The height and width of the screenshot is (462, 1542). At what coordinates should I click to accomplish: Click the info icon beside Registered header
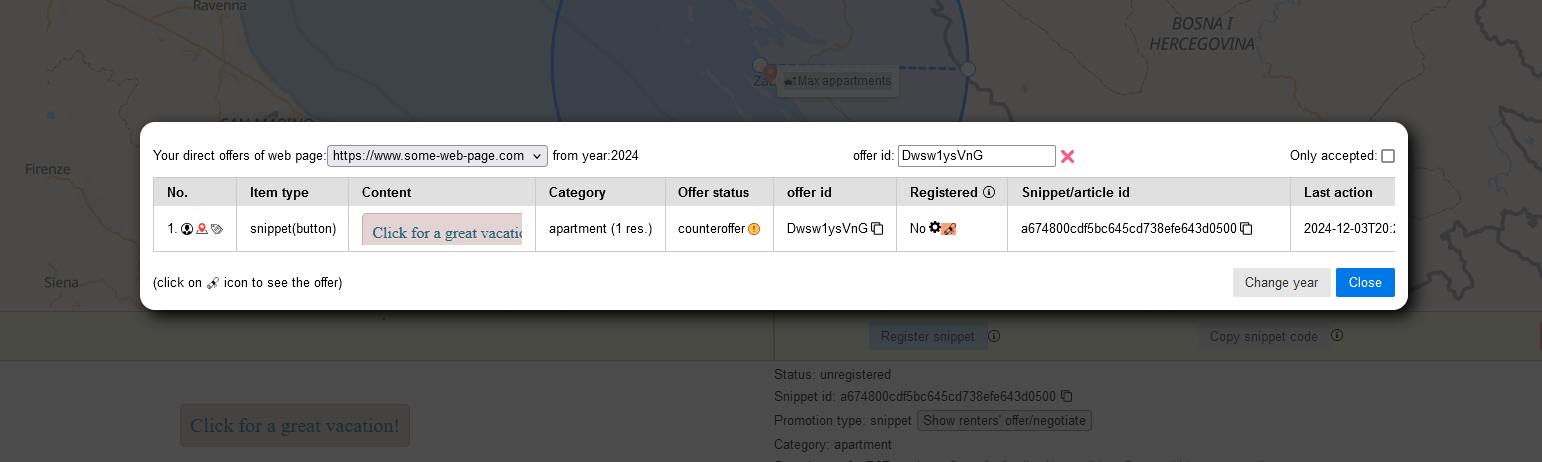(989, 192)
